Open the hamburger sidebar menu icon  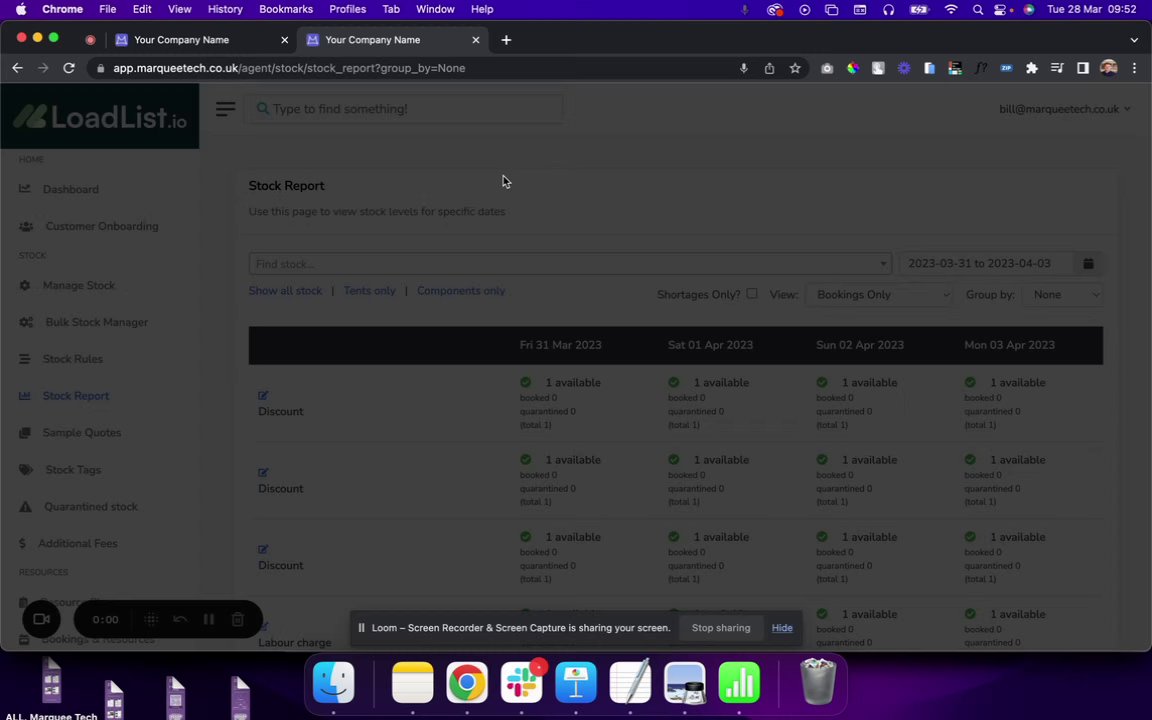(x=226, y=109)
